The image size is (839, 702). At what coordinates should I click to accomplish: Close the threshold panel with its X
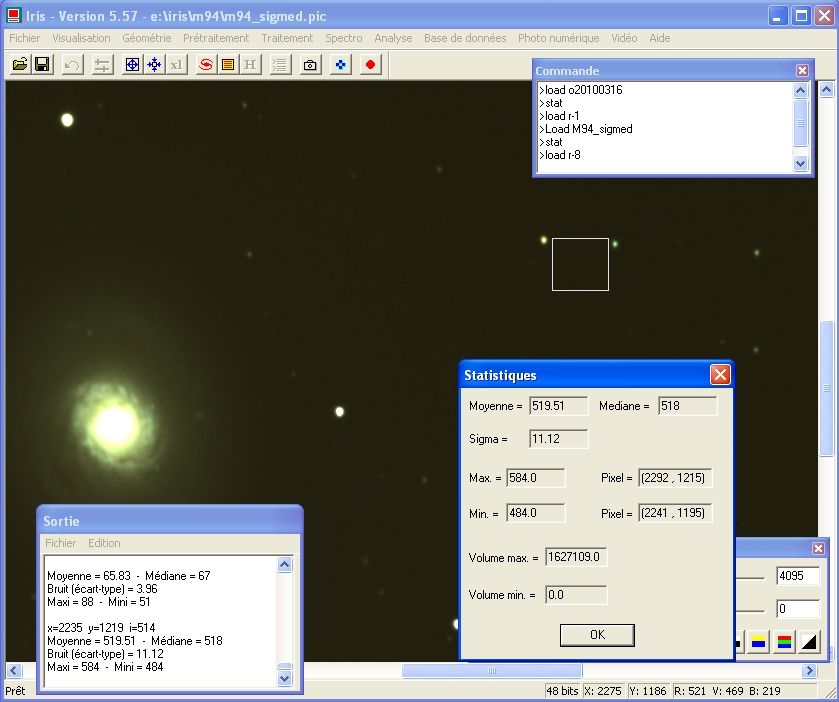pyautogui.click(x=818, y=548)
